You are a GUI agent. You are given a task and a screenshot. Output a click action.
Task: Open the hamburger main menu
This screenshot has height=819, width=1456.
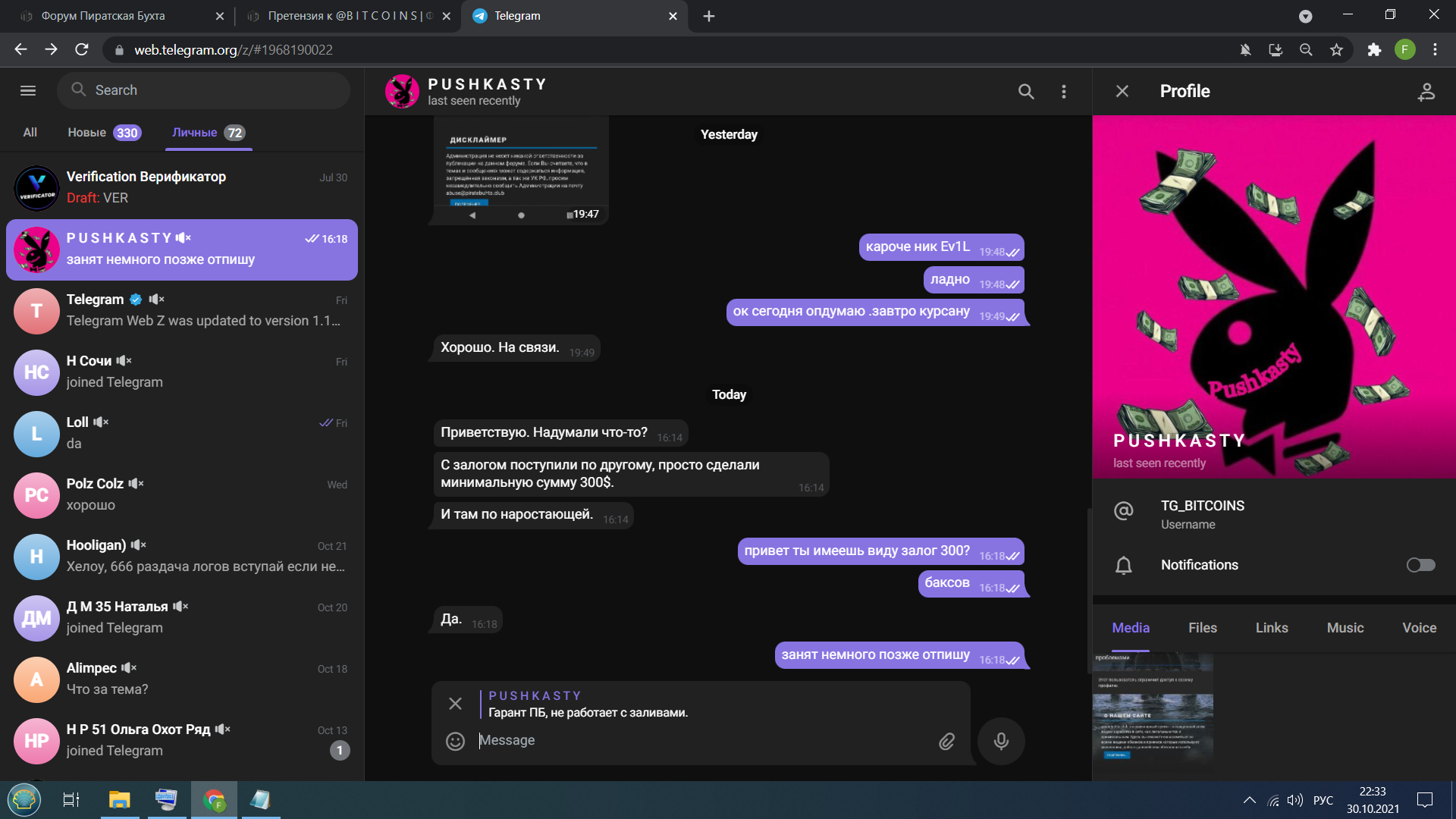click(x=28, y=90)
